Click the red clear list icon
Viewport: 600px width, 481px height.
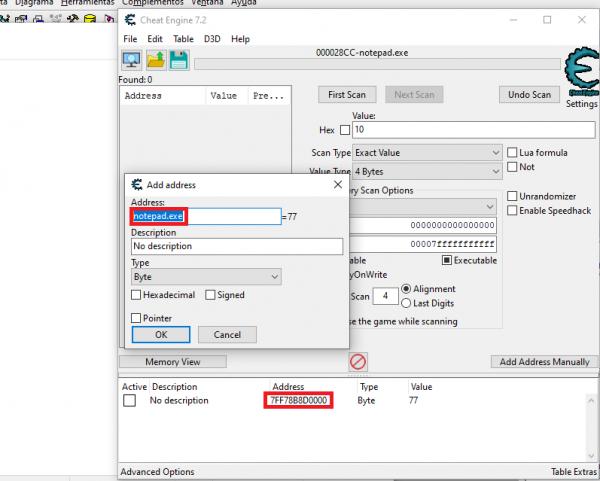point(357,361)
